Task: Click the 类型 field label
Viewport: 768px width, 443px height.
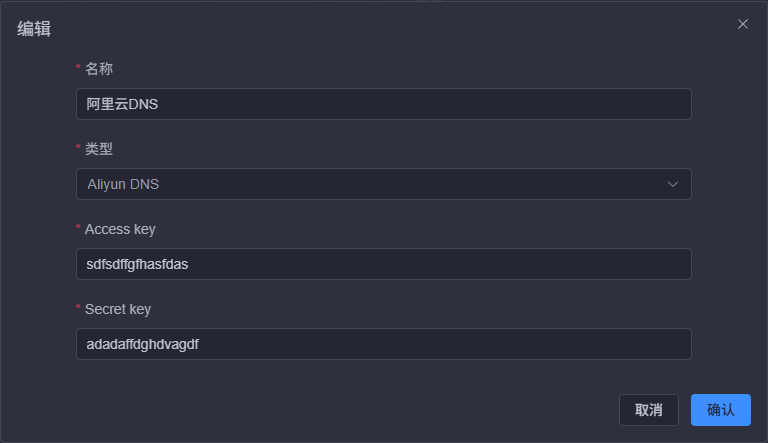Action: [x=99, y=149]
